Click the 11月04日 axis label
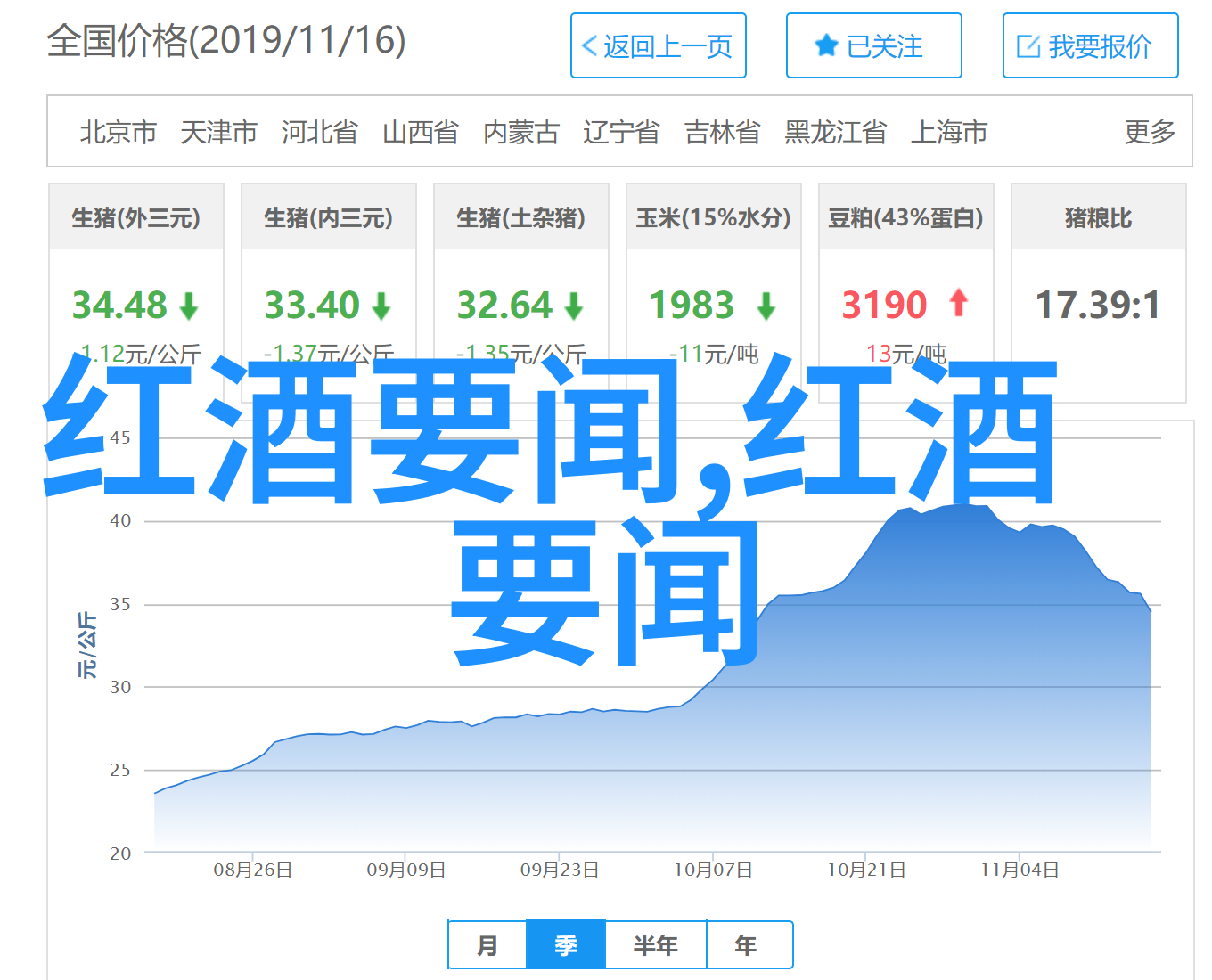Screen dimensions: 1212x980 1020,870
